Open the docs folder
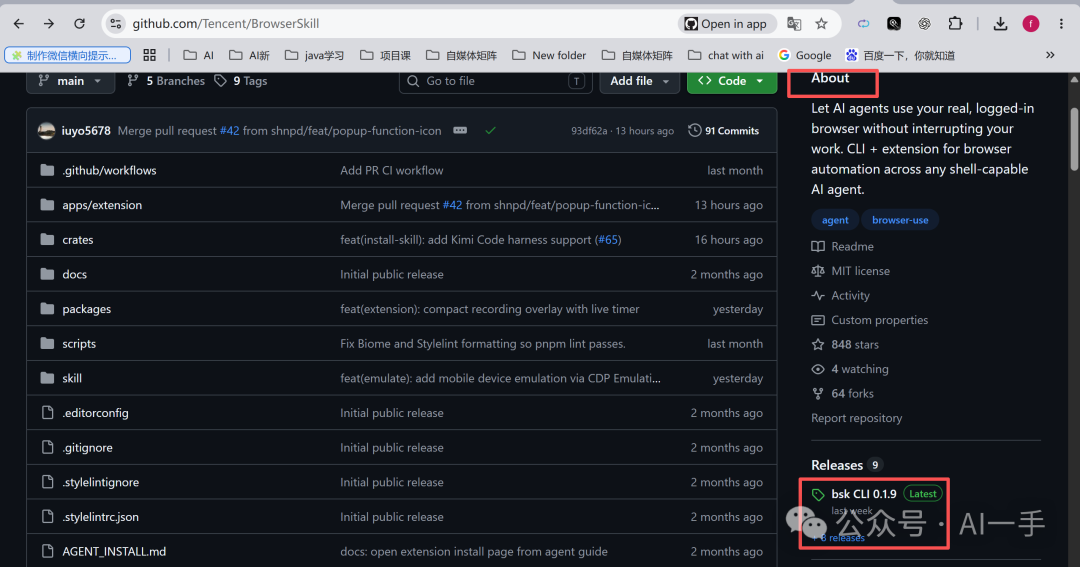1080x567 pixels. pyautogui.click(x=74, y=274)
